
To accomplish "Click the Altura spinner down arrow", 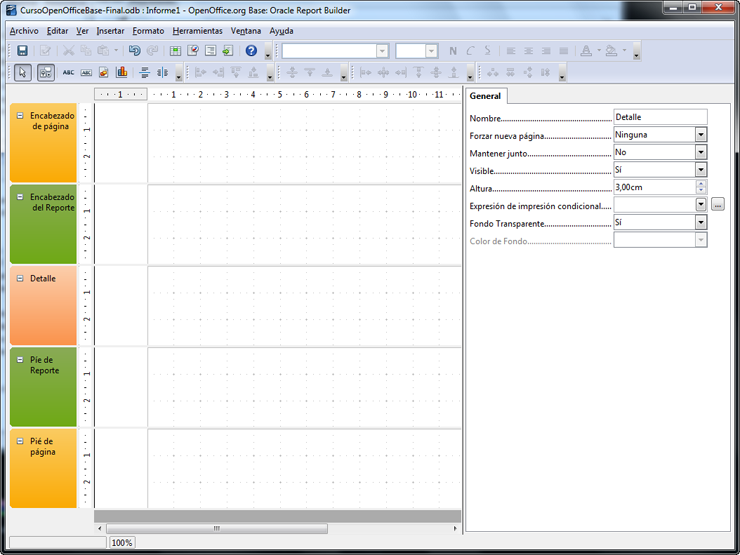I will pos(701,190).
